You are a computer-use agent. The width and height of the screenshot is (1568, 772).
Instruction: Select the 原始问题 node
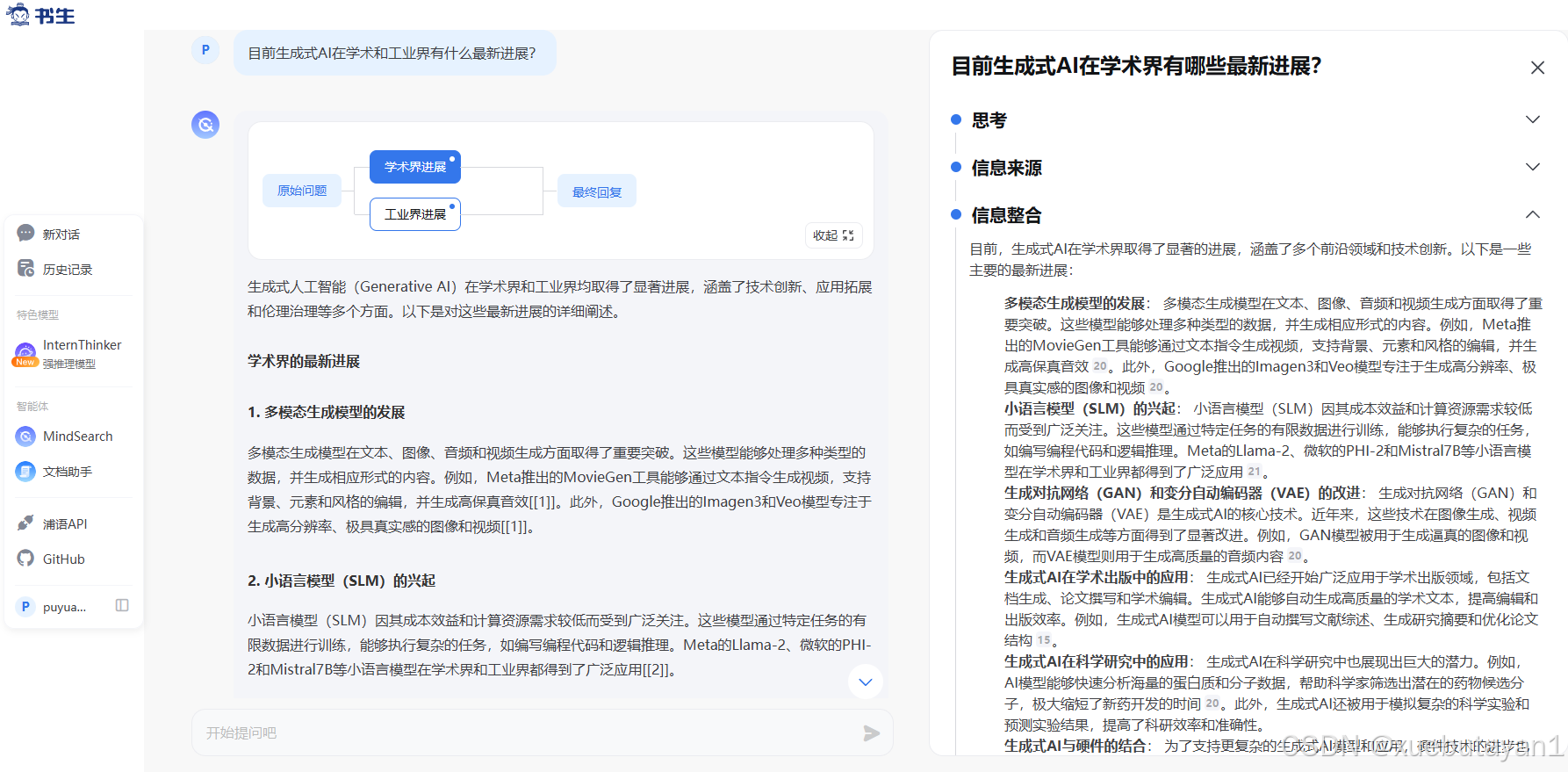click(x=302, y=191)
